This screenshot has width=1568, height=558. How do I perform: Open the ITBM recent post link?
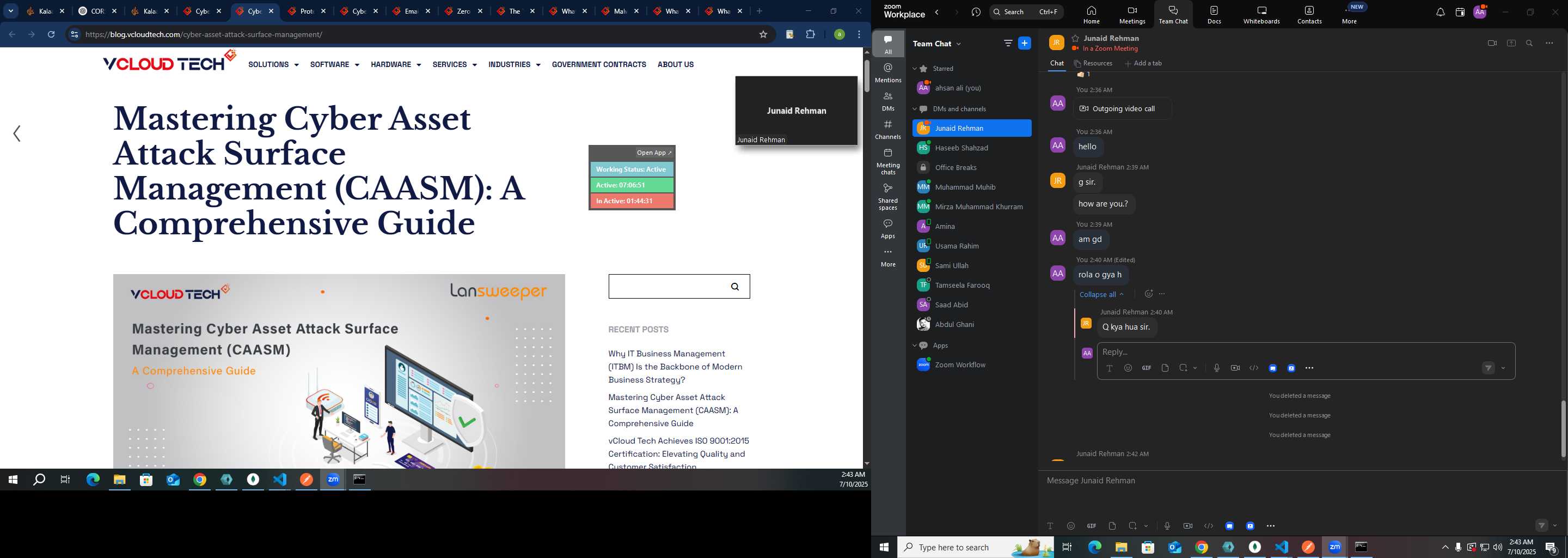(x=675, y=367)
